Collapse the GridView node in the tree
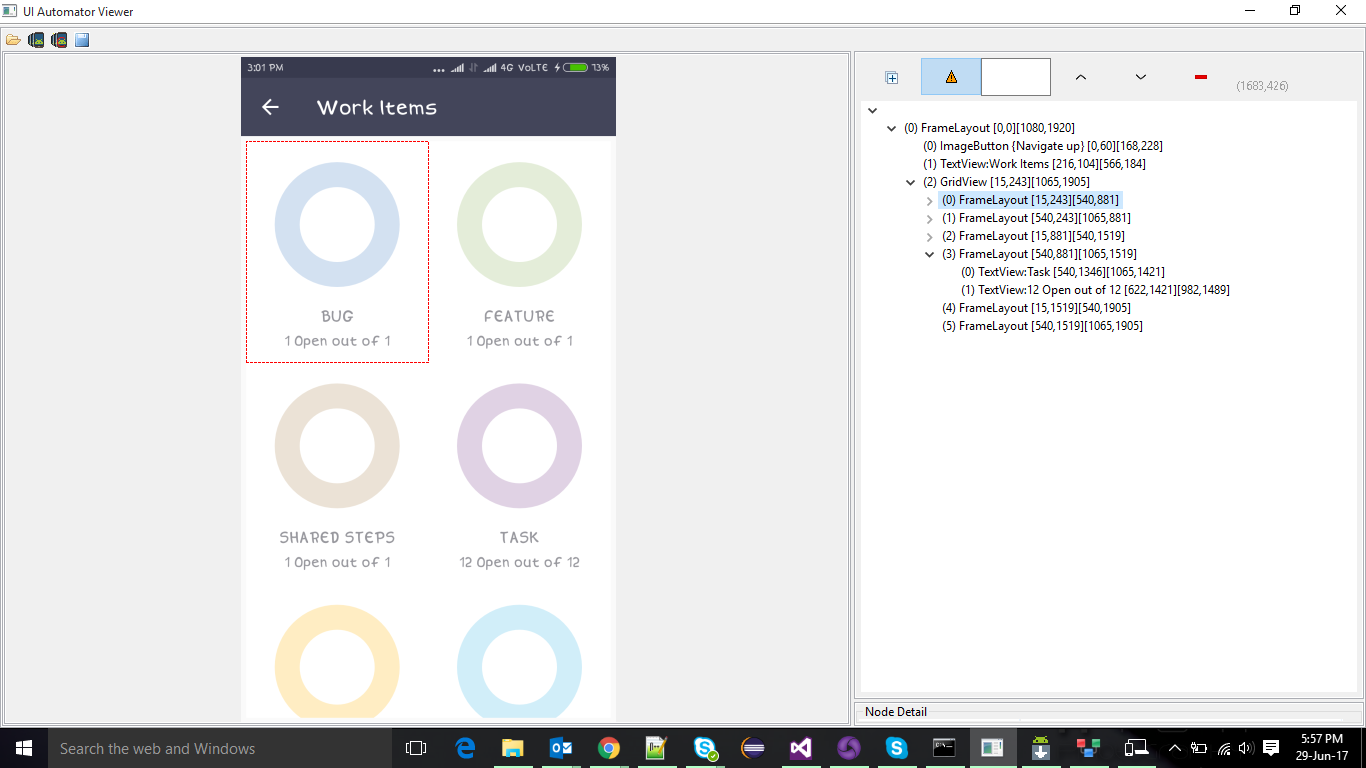This screenshot has width=1366, height=768. [911, 182]
